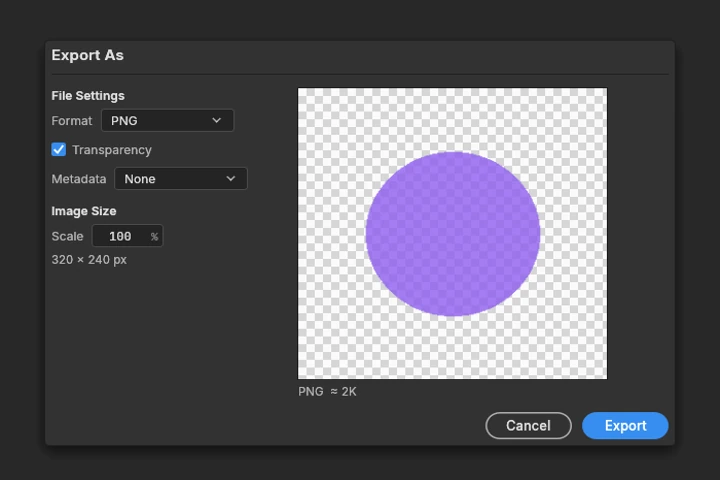Click the 'Scale' label
Screen dimensions: 720x480
tap(68, 237)
